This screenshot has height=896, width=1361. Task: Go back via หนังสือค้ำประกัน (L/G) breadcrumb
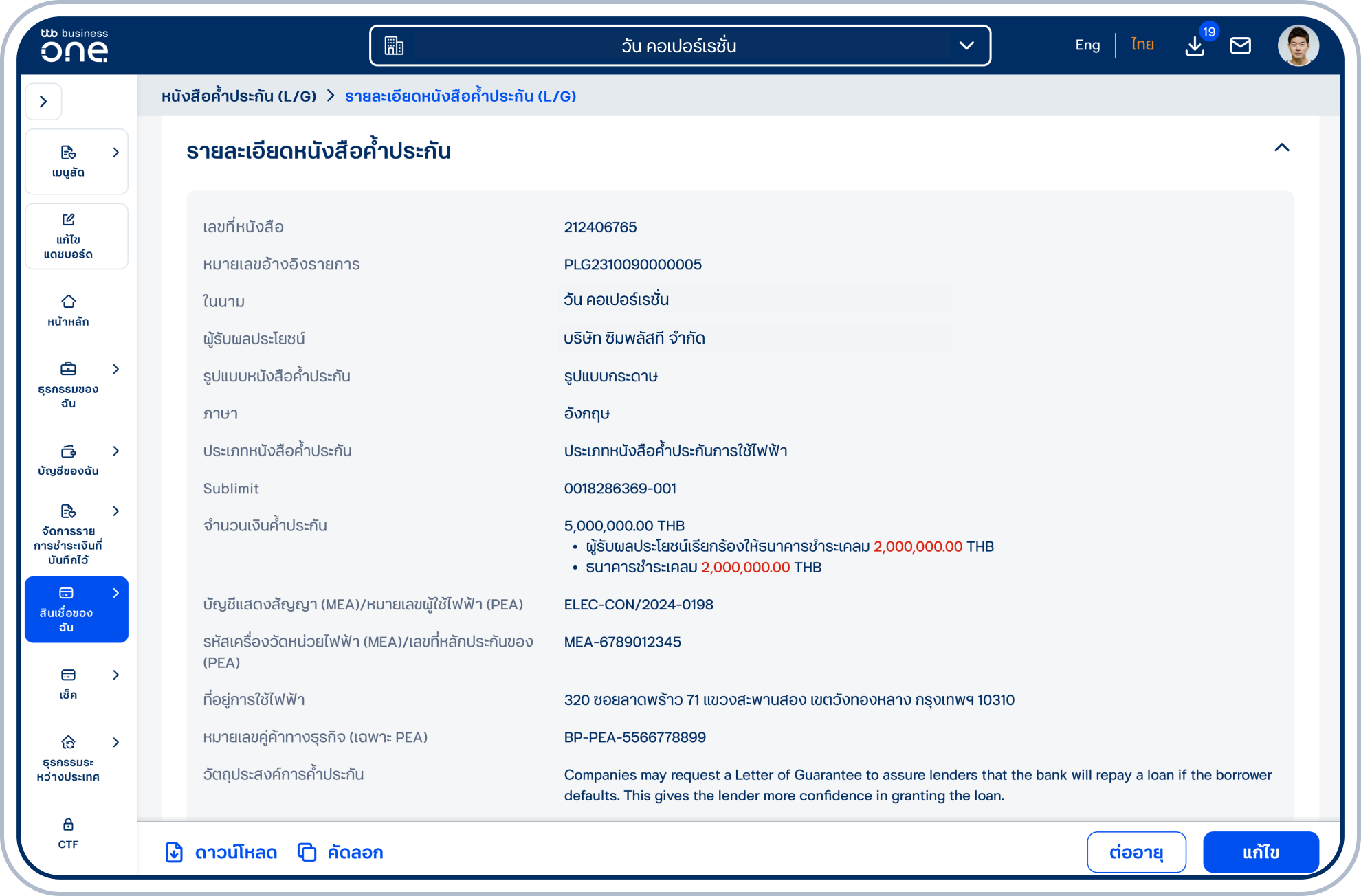pyautogui.click(x=238, y=96)
